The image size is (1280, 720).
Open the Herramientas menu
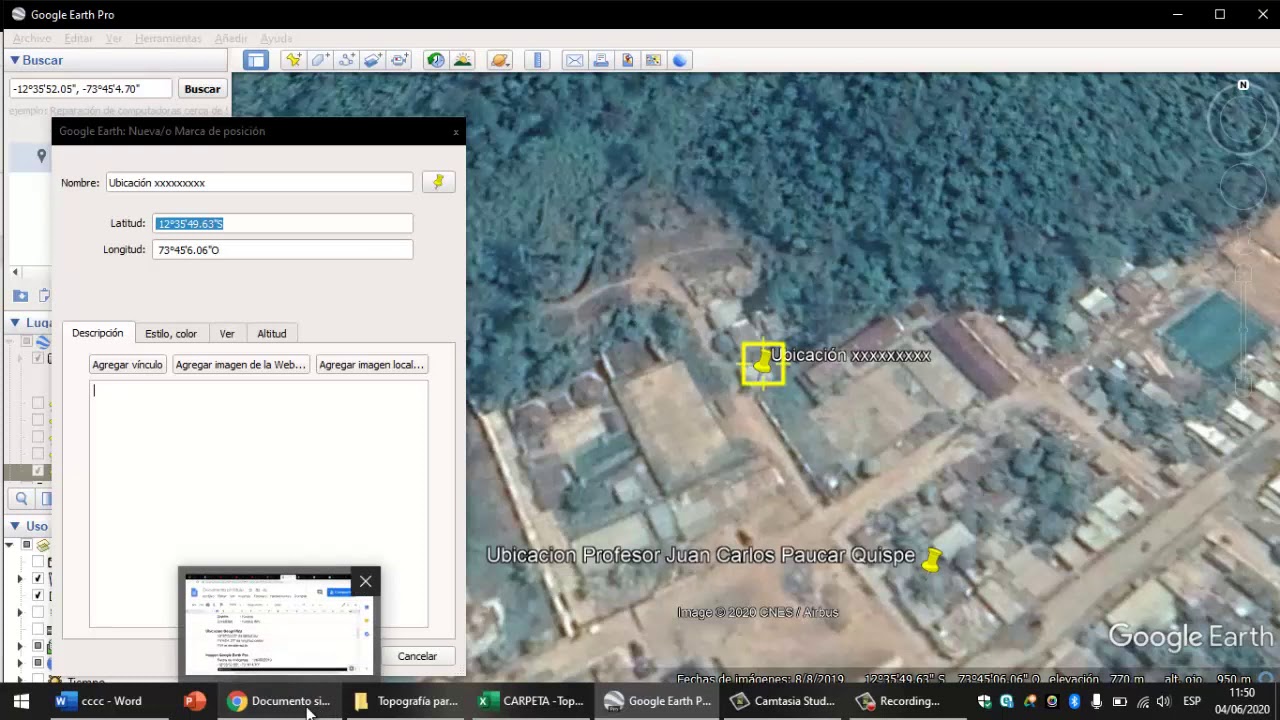168,38
